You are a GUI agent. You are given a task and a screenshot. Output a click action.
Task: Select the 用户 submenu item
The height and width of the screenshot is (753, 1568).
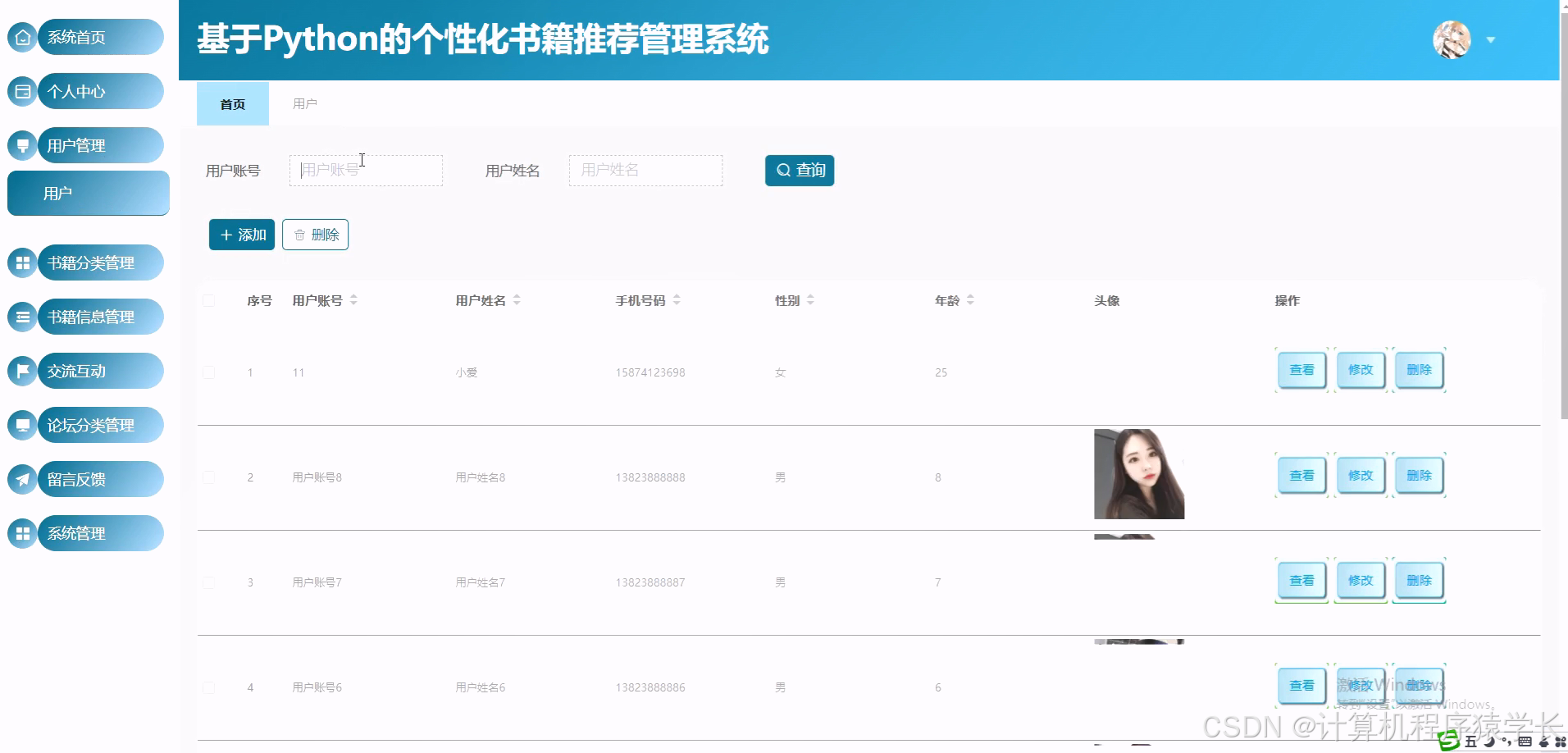point(89,193)
